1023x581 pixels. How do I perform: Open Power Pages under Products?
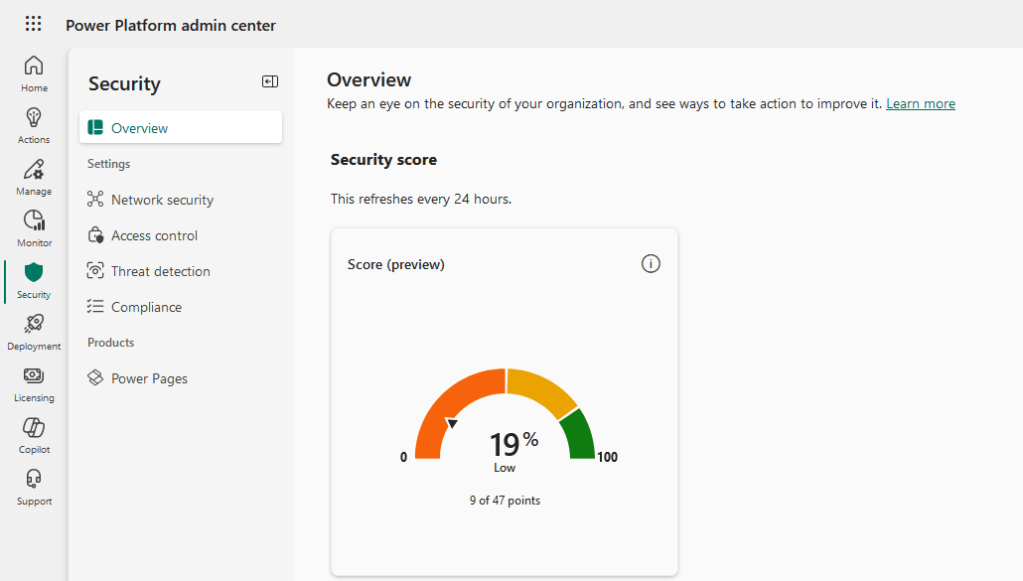pos(149,379)
